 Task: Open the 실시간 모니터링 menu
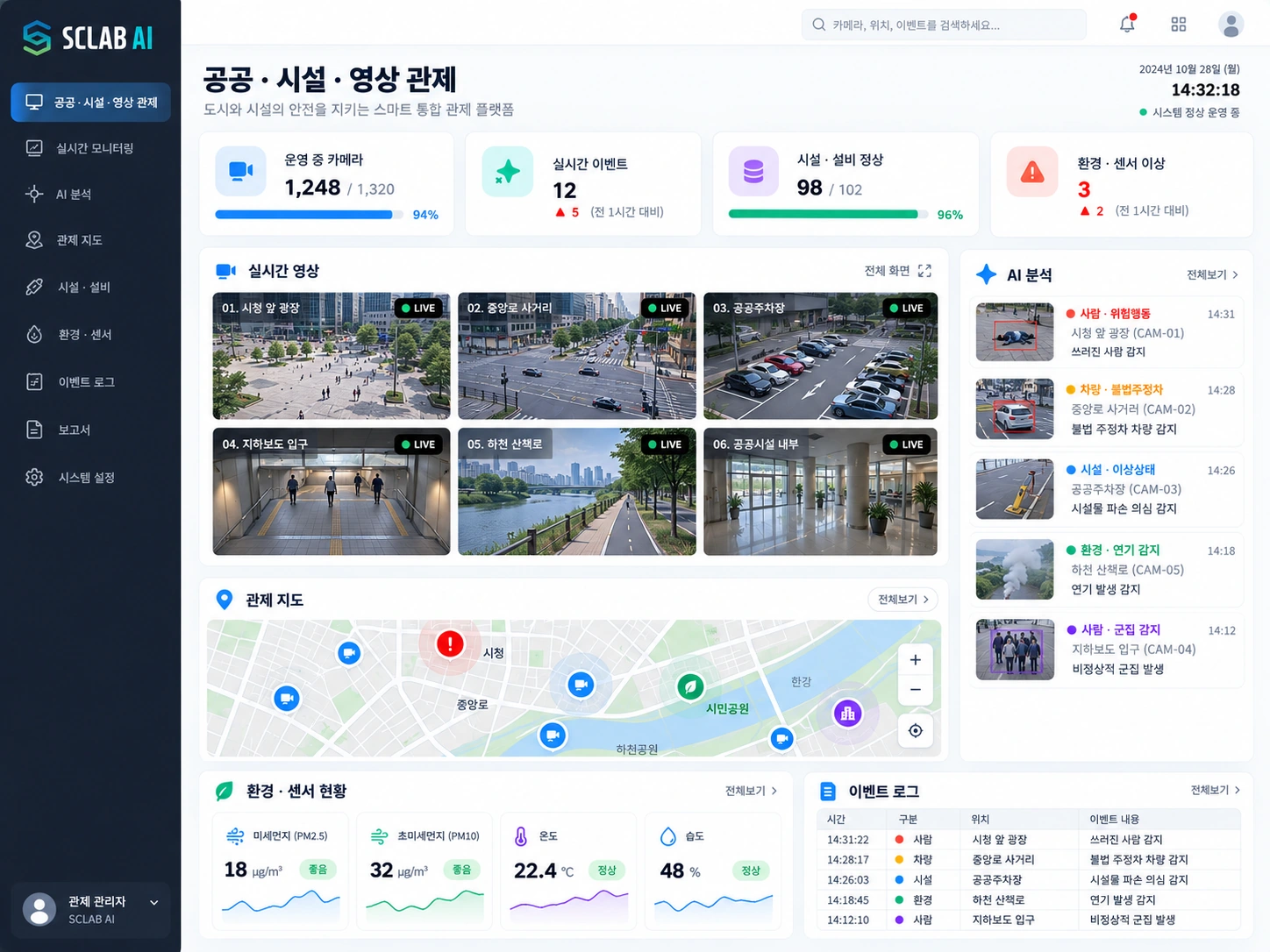[x=90, y=148]
